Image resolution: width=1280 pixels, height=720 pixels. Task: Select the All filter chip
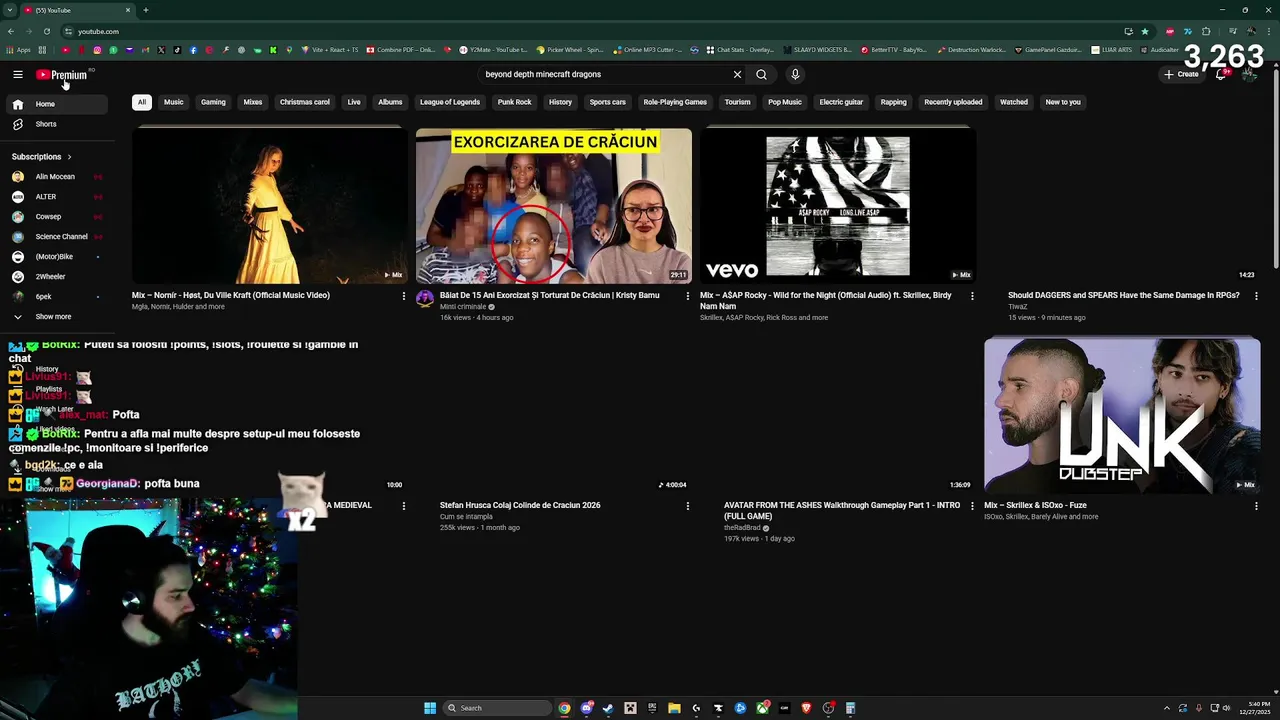pos(142,102)
